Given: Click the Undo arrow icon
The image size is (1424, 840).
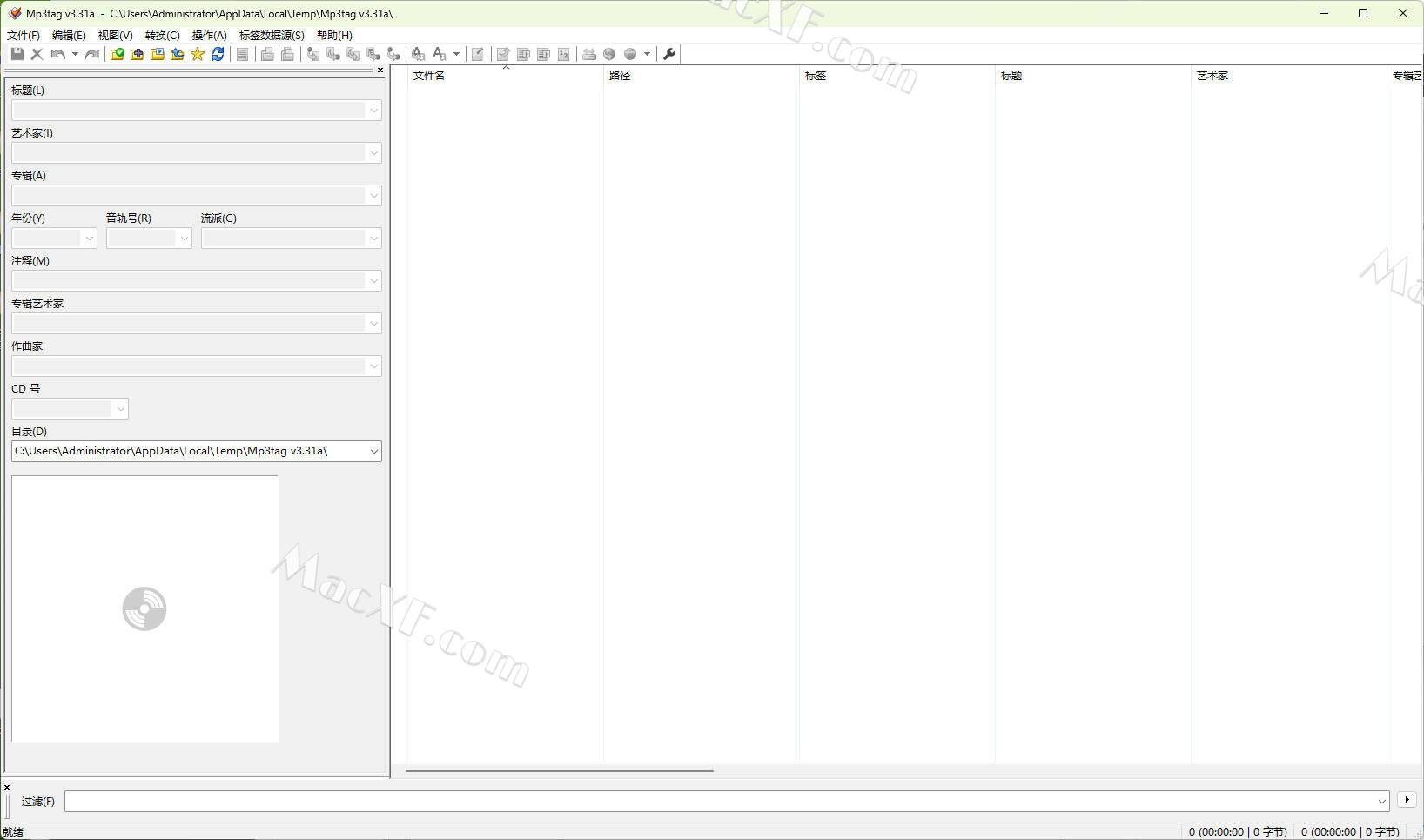Looking at the screenshot, I should (x=57, y=54).
